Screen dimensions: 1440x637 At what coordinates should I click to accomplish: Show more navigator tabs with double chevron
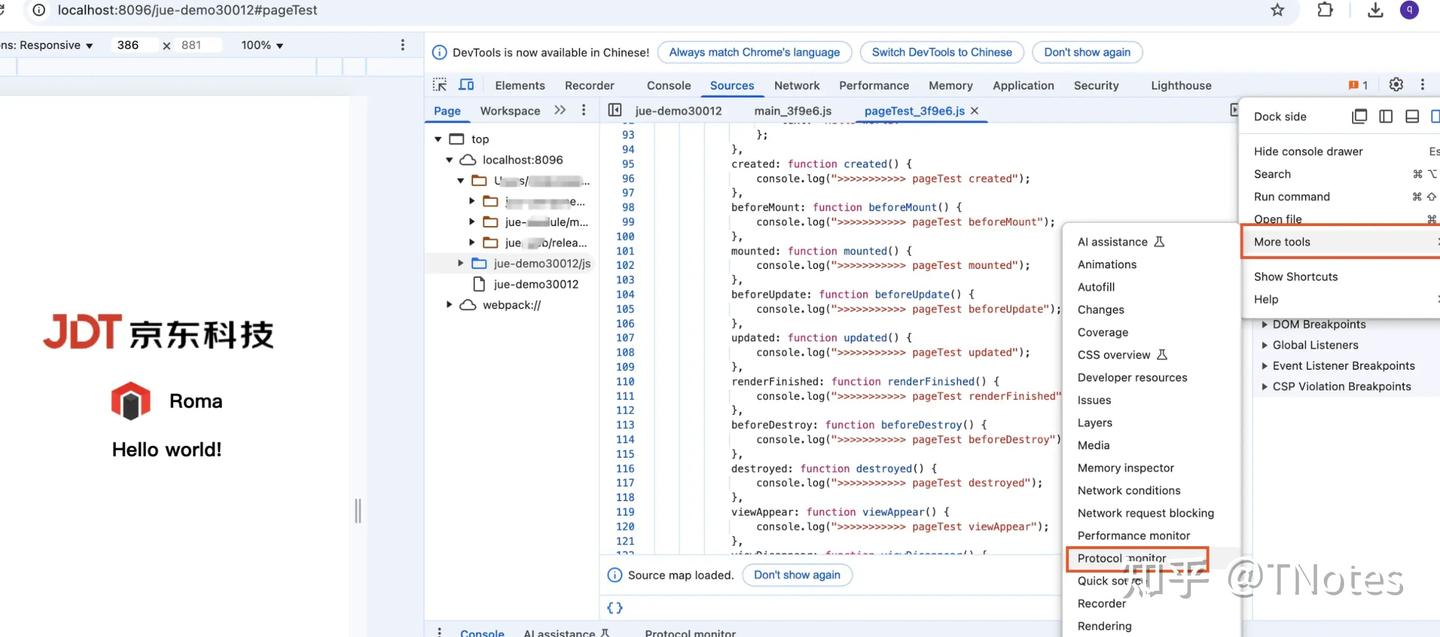coord(560,110)
